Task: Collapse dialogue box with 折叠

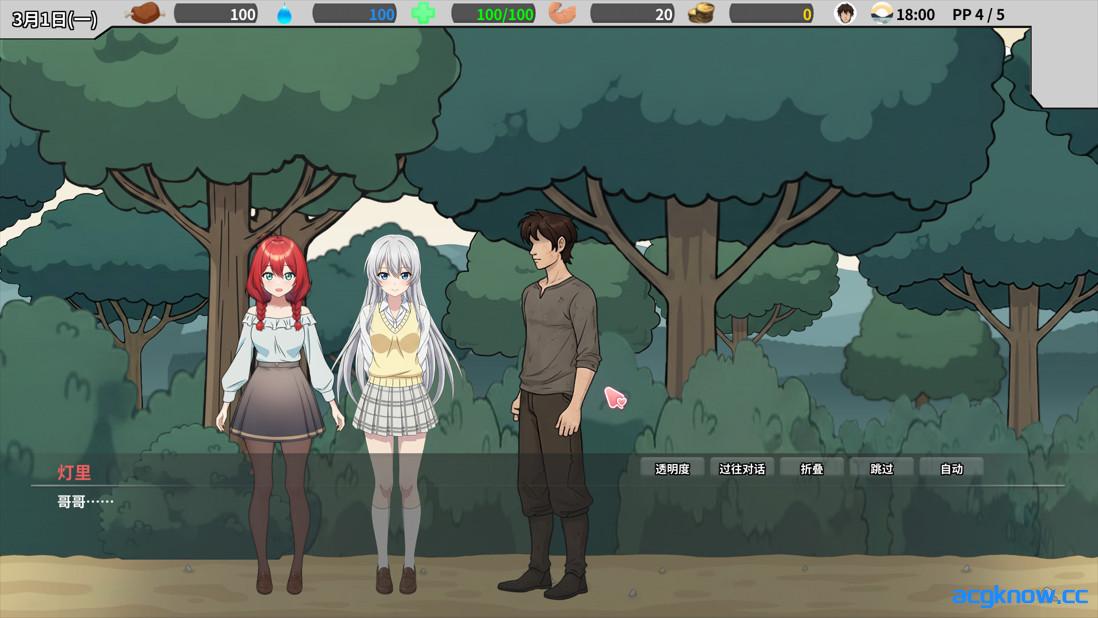Action: (x=812, y=469)
